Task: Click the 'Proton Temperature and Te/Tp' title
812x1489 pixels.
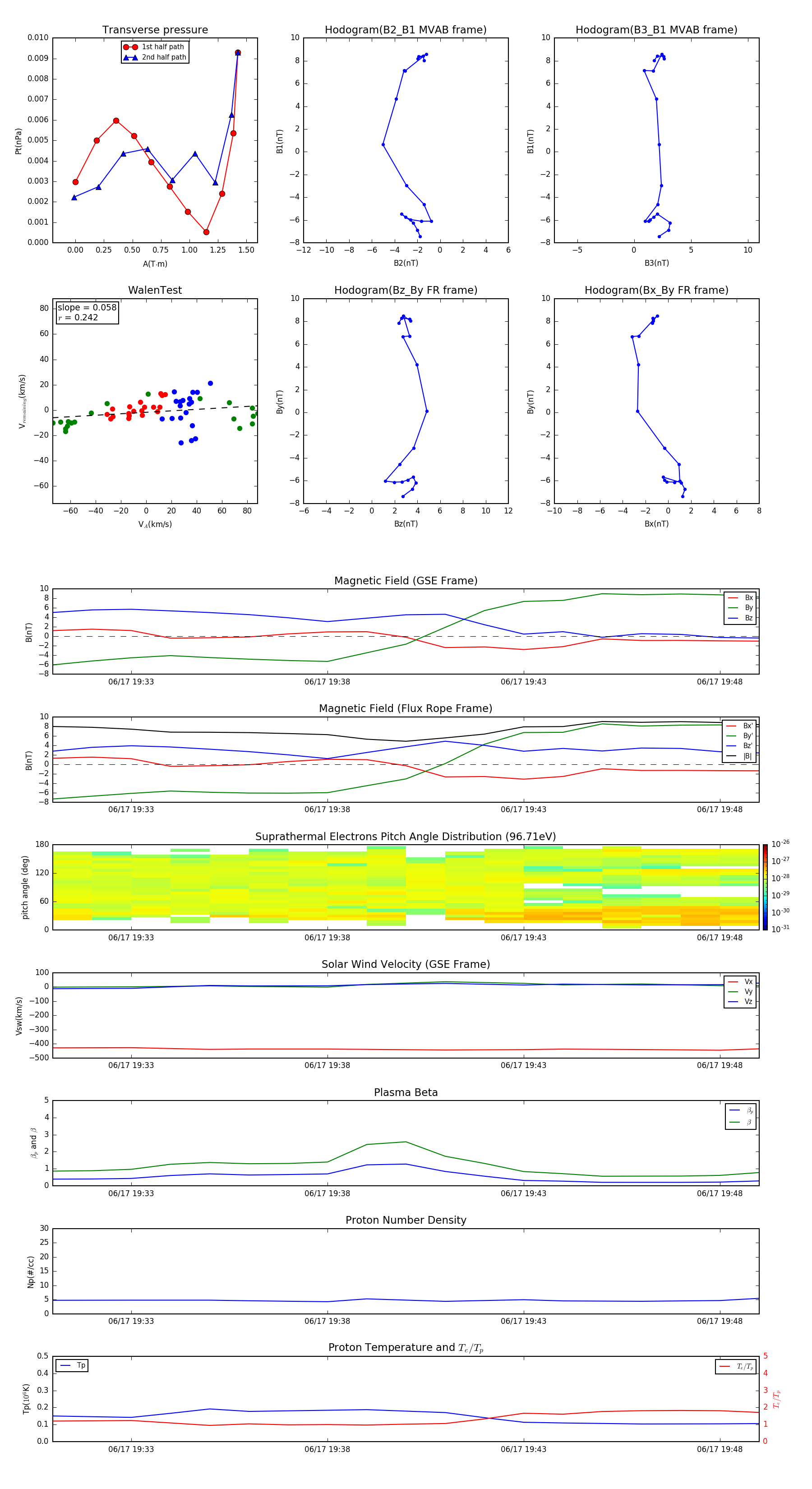Action: (406, 1348)
